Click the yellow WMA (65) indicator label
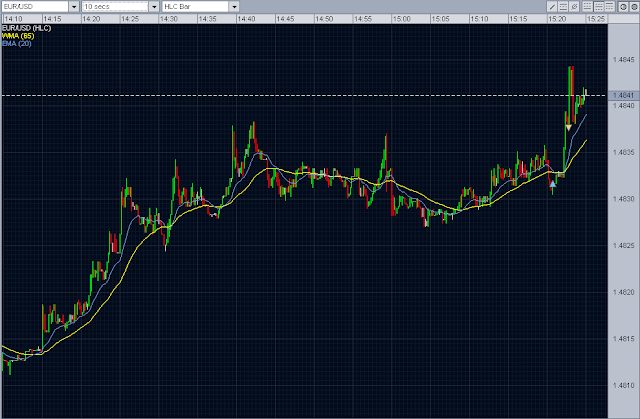The image size is (640, 419). click(18, 35)
